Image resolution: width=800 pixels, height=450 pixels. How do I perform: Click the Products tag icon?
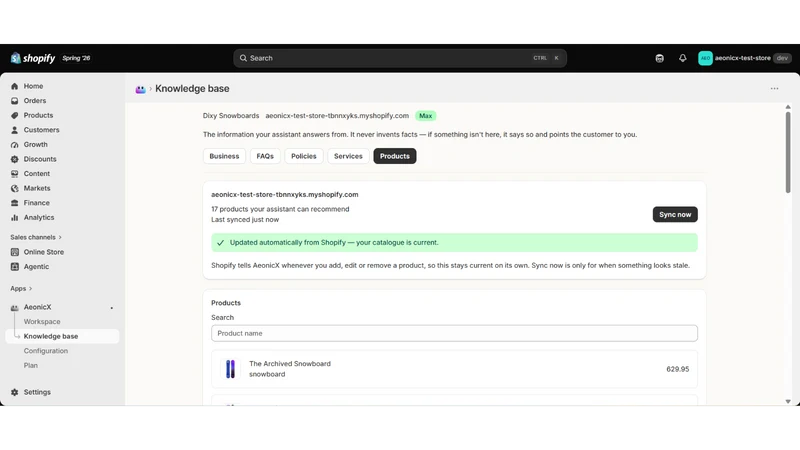pyautogui.click(x=15, y=115)
